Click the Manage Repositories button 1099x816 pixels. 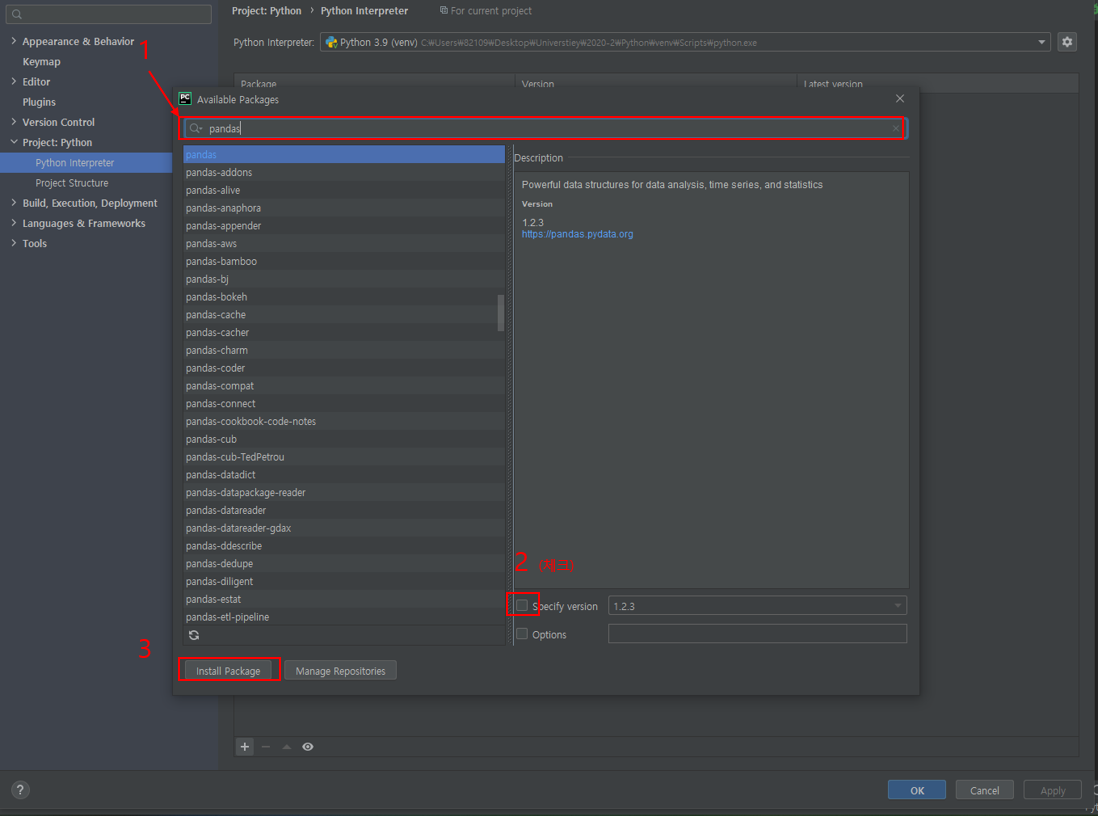(340, 671)
